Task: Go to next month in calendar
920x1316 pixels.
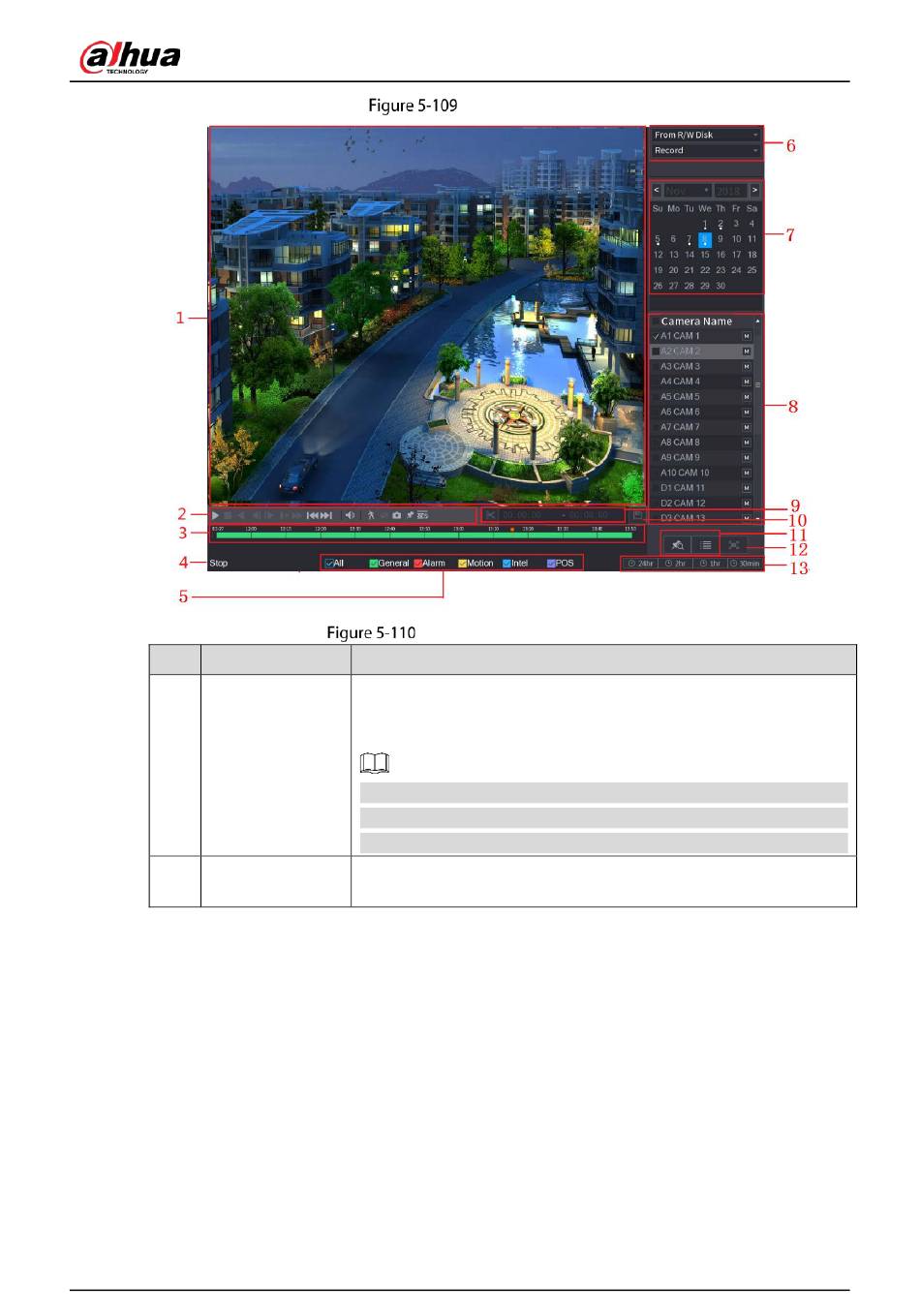Action: tap(754, 191)
